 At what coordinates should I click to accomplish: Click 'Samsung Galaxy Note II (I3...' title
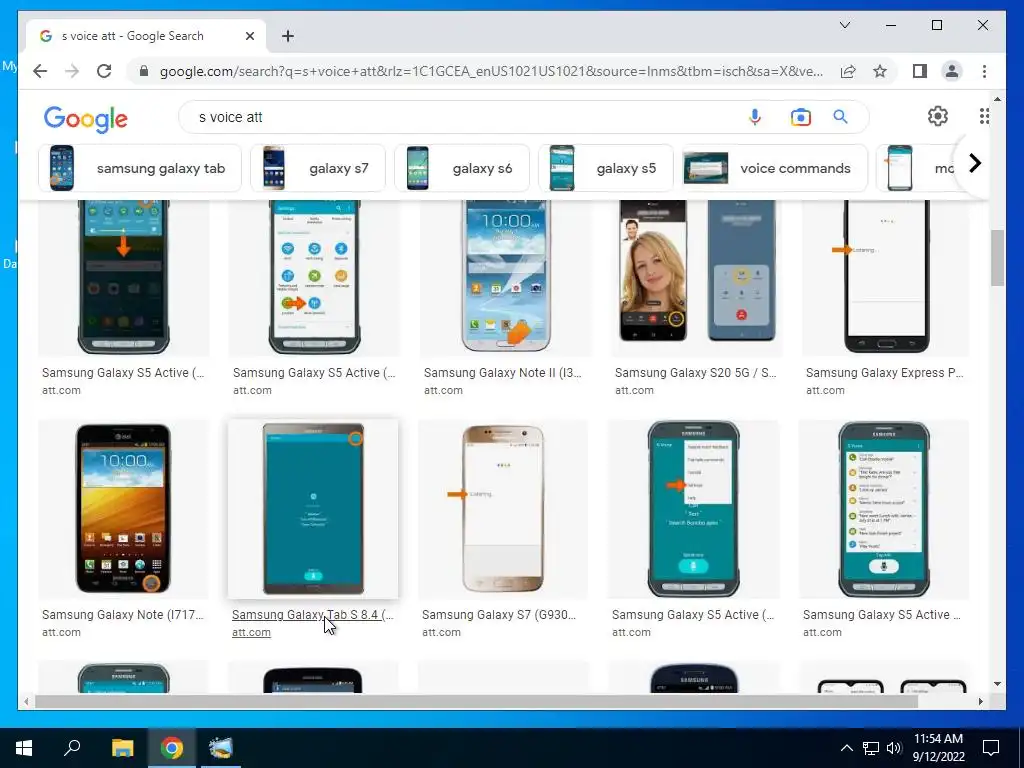coord(502,372)
